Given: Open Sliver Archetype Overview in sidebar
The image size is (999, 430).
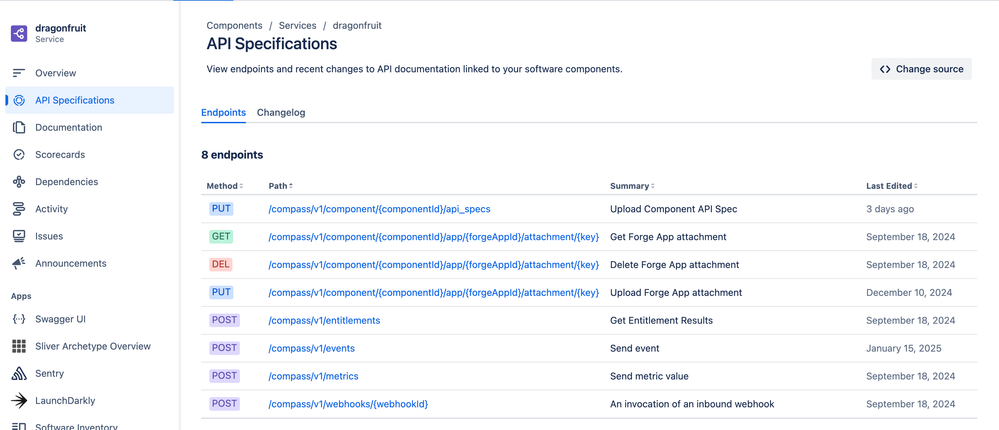Looking at the screenshot, I should 92,347.
